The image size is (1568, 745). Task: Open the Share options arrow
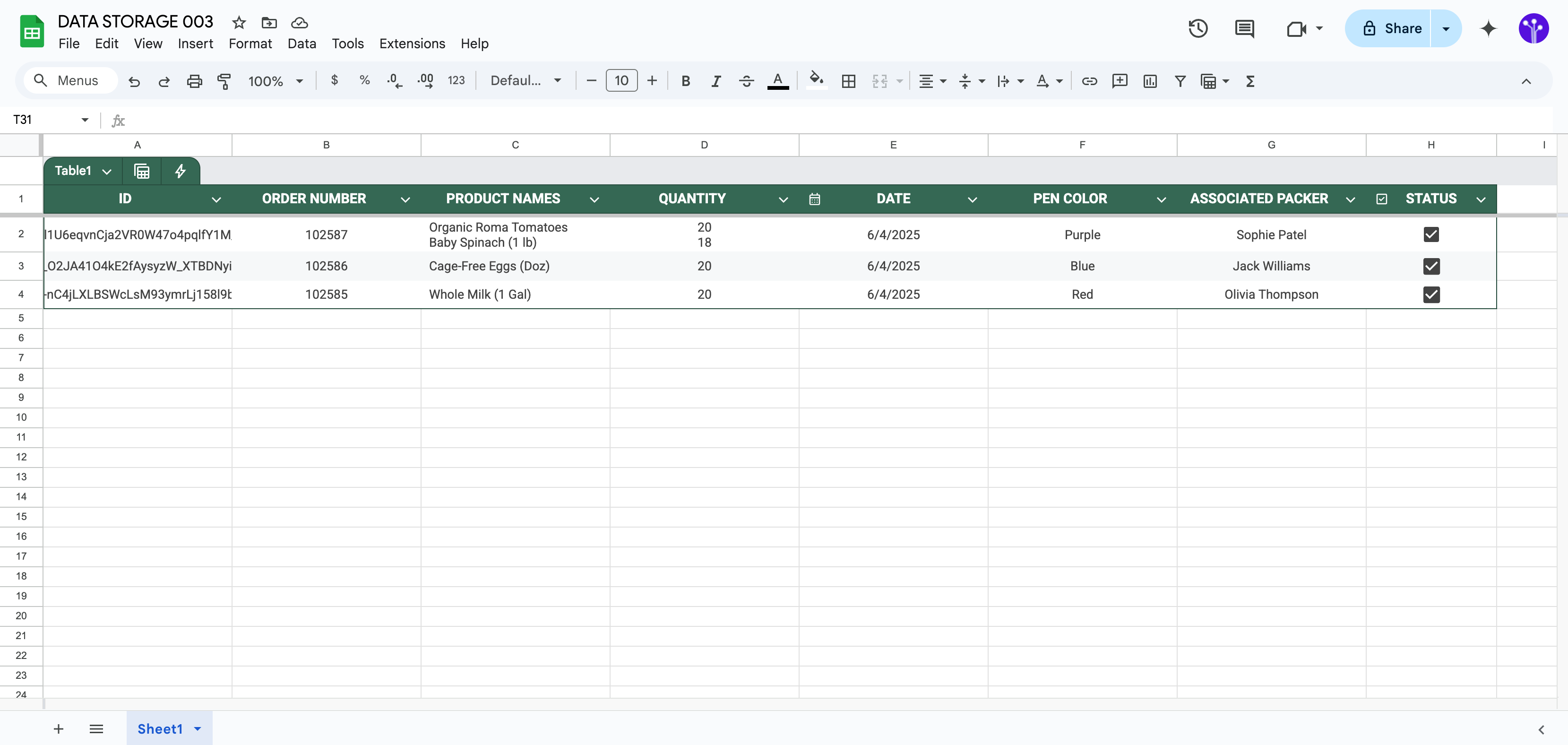pos(1446,29)
